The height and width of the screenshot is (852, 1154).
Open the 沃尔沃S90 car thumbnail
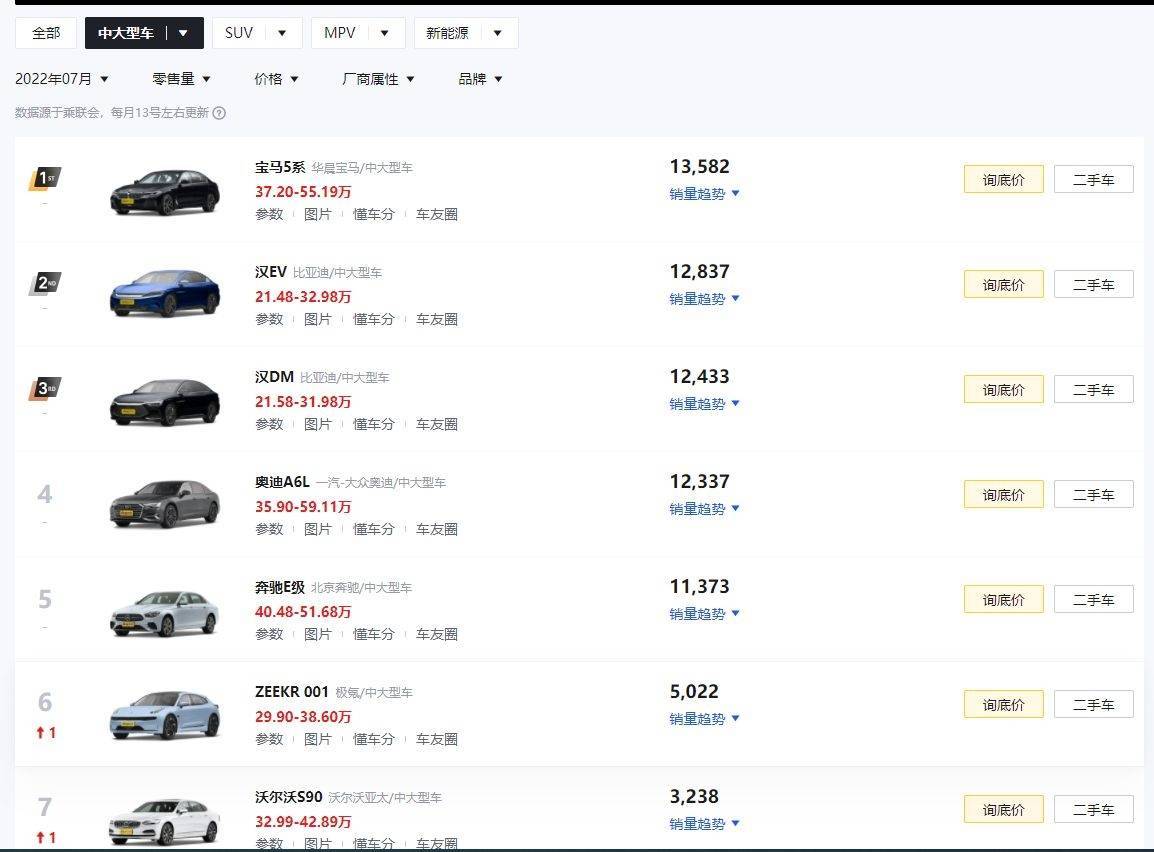point(164,821)
